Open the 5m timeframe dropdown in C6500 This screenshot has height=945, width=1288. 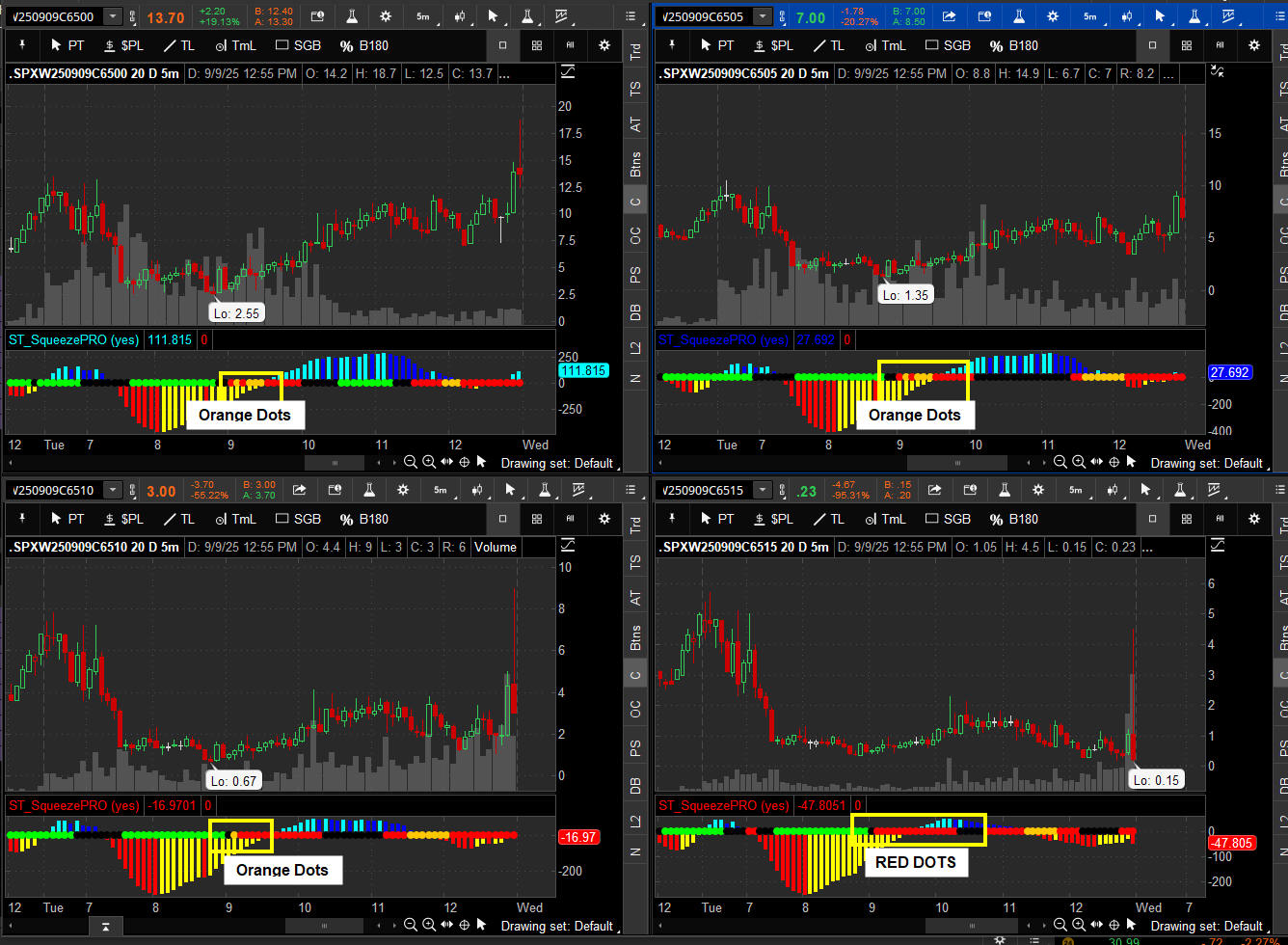(423, 16)
